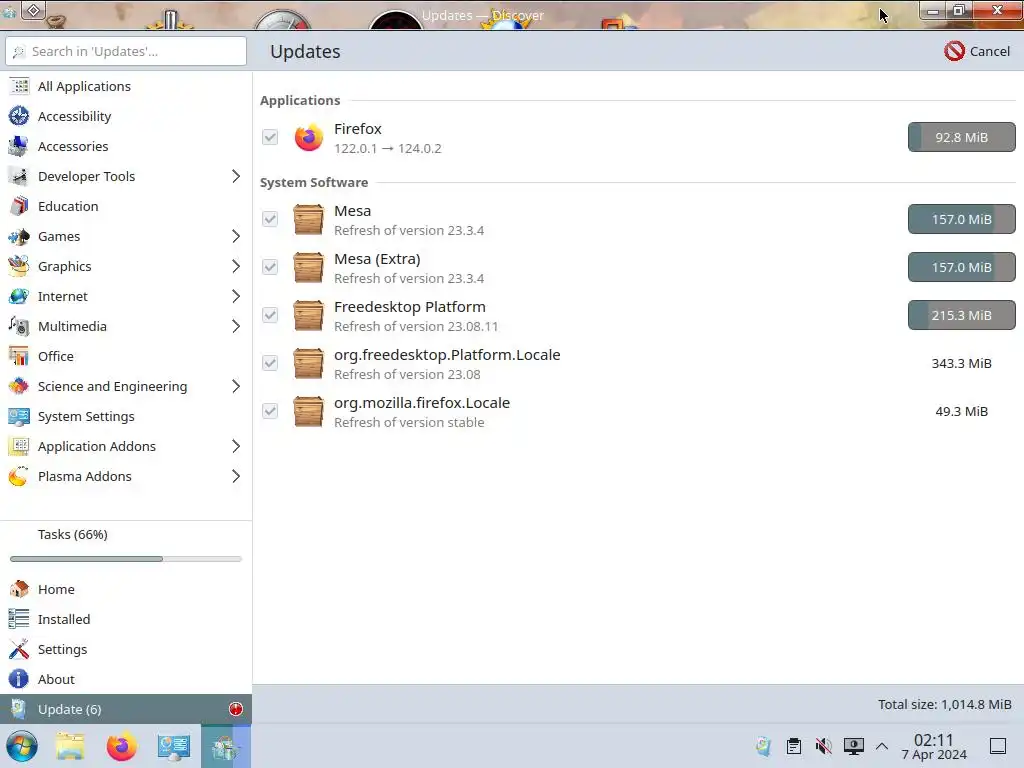1024x768 pixels.
Task: Click the Tasks progress bar
Action: point(126,559)
